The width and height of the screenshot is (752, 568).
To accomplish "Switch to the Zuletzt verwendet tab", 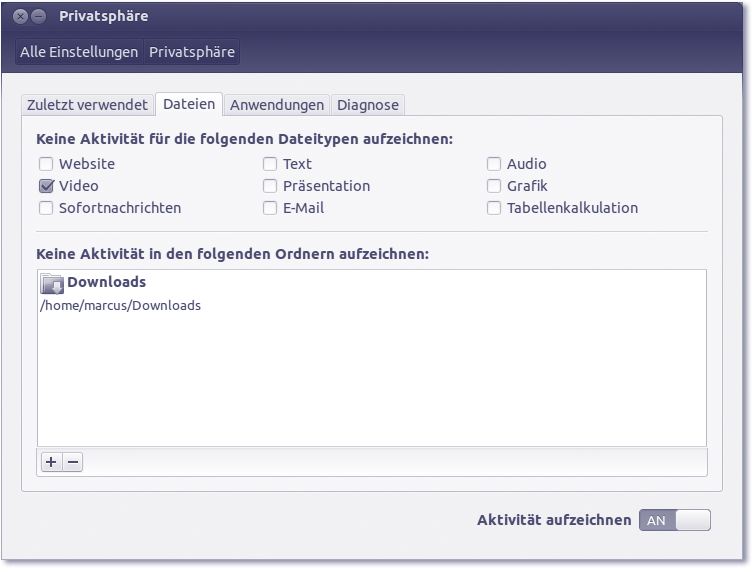I will point(87,105).
